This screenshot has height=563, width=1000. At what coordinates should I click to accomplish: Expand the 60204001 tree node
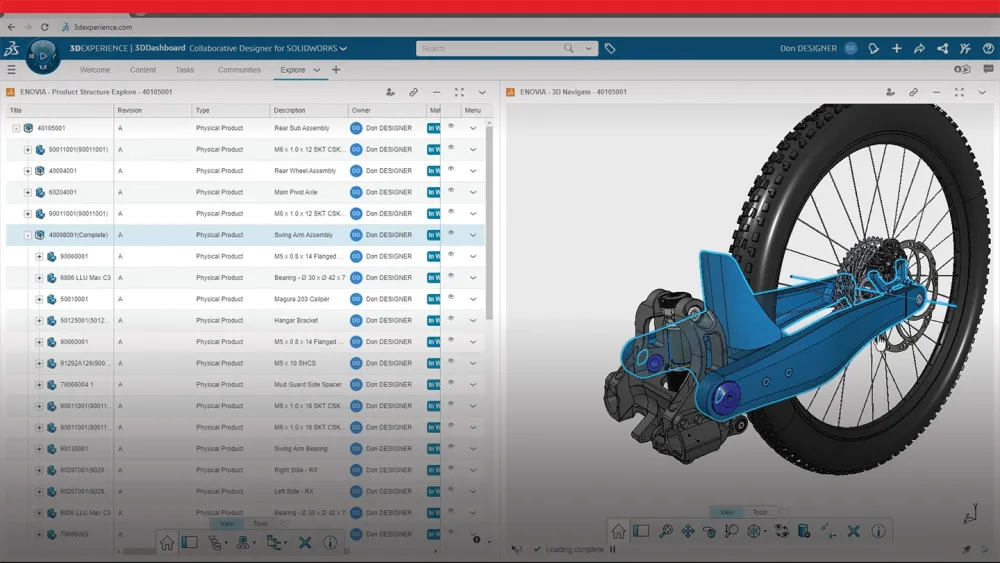27,193
